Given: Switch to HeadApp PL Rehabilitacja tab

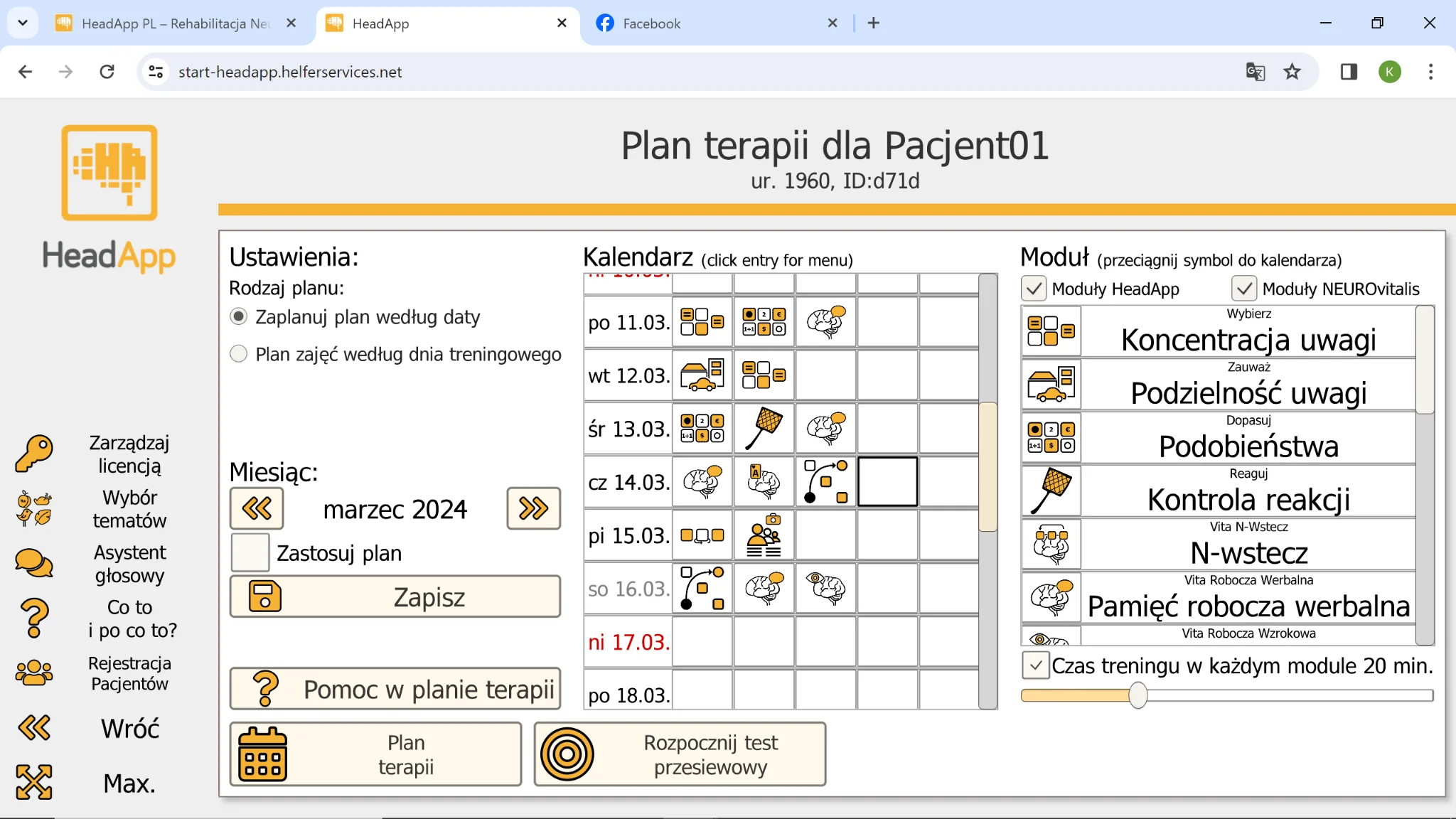Looking at the screenshot, I should (176, 23).
